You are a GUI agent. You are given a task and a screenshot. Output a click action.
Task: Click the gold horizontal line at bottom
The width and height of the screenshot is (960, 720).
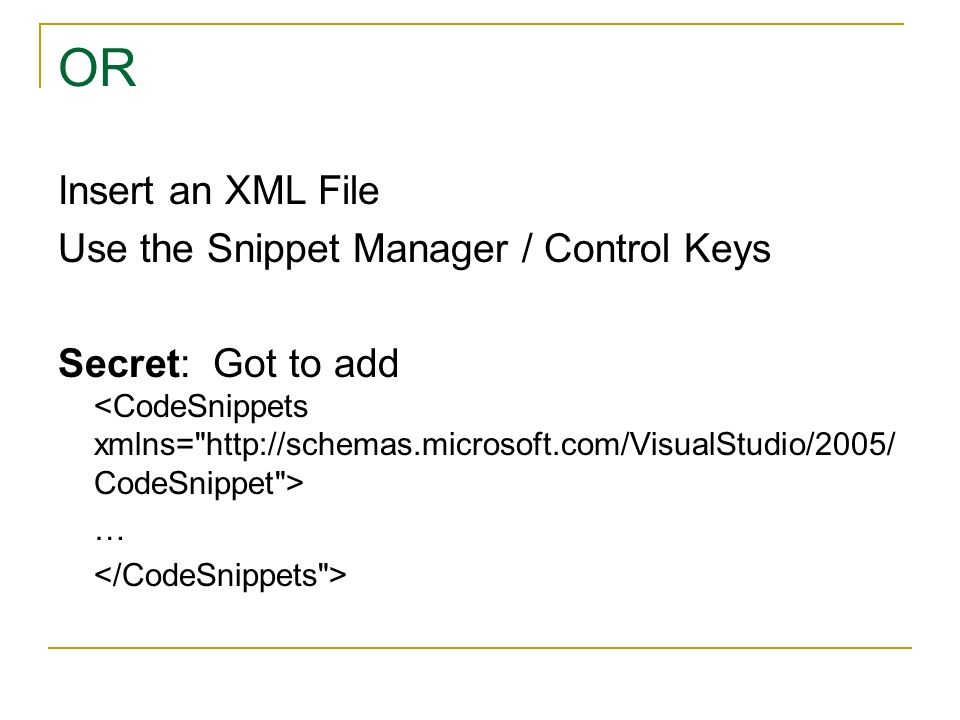pos(479,647)
